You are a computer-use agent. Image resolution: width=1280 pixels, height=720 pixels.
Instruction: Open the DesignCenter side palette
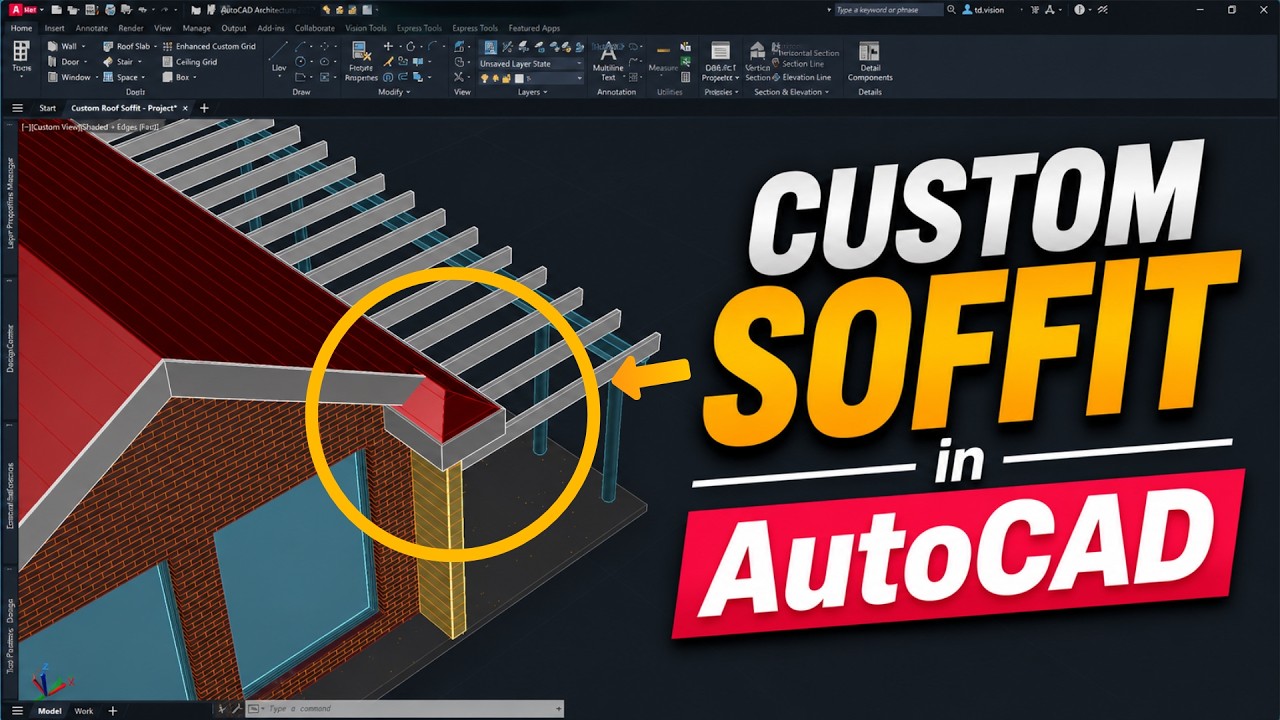click(11, 346)
